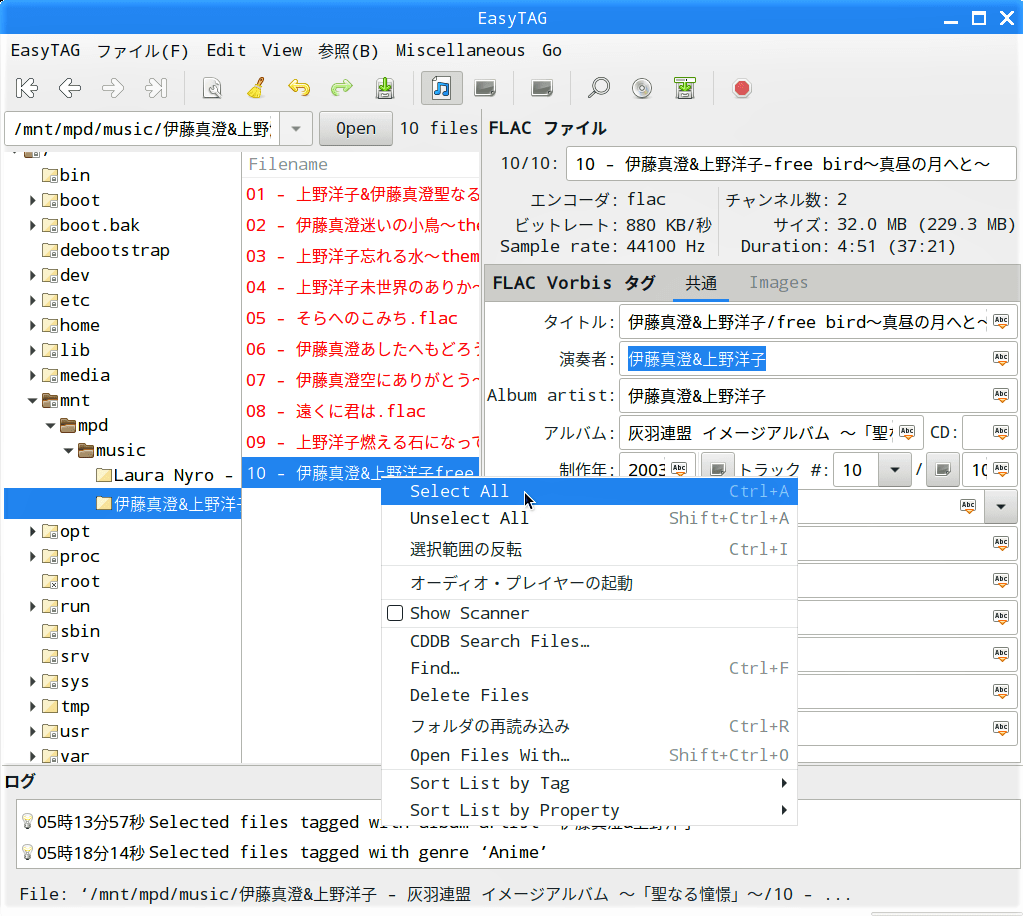1023x916 pixels.
Task: Choose Open Files With… menu entry
Action: coord(589,755)
